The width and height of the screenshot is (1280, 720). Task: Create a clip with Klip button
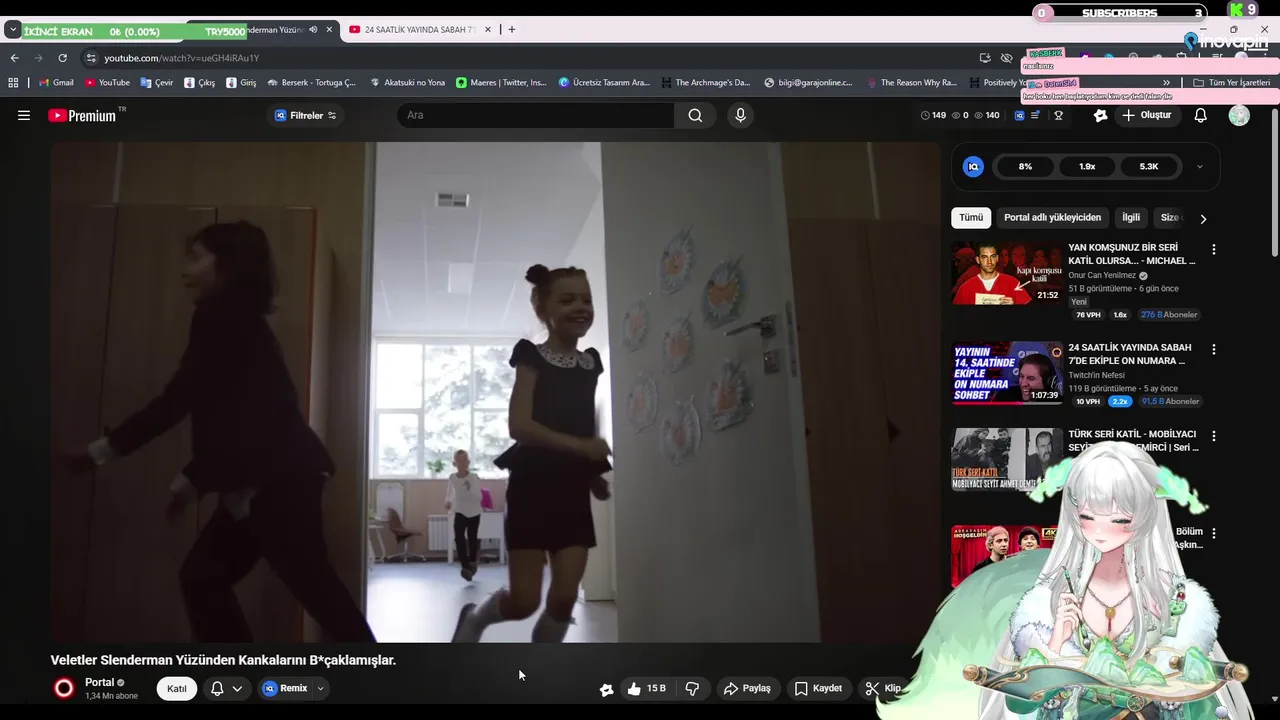pyautogui.click(x=883, y=688)
